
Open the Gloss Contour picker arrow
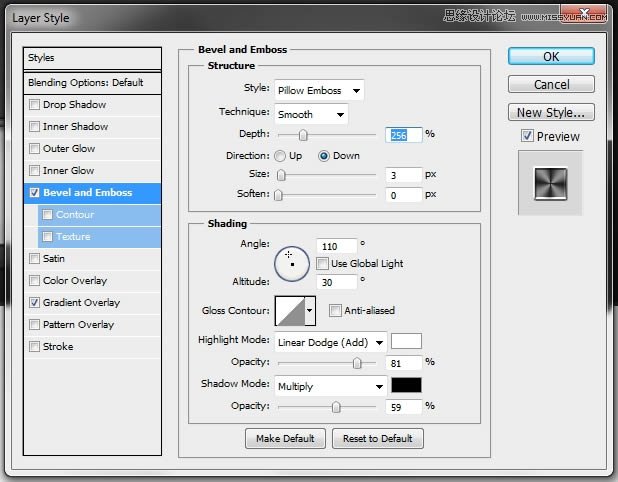click(x=310, y=311)
